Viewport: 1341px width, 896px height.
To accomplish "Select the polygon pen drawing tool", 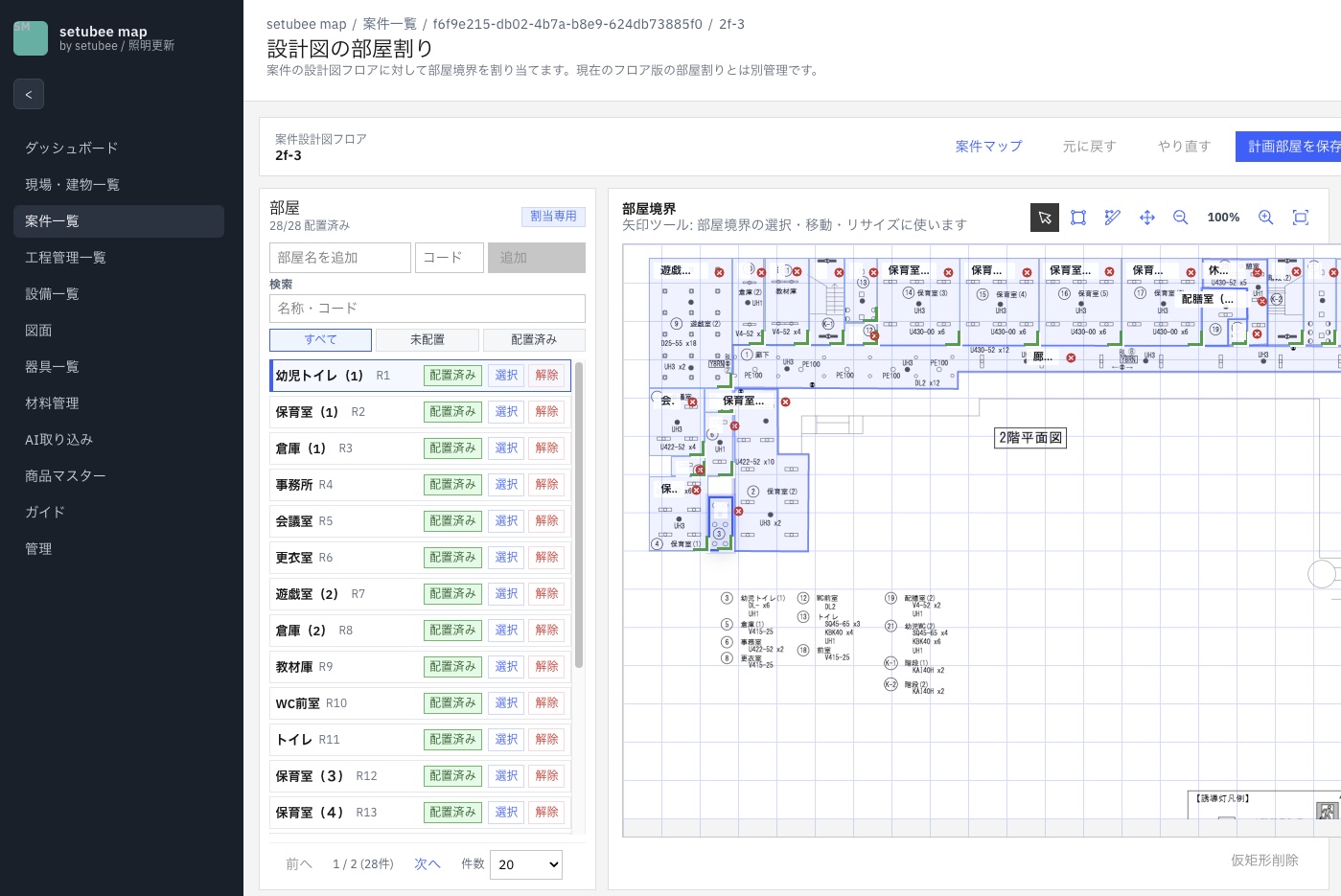I will [x=1112, y=218].
